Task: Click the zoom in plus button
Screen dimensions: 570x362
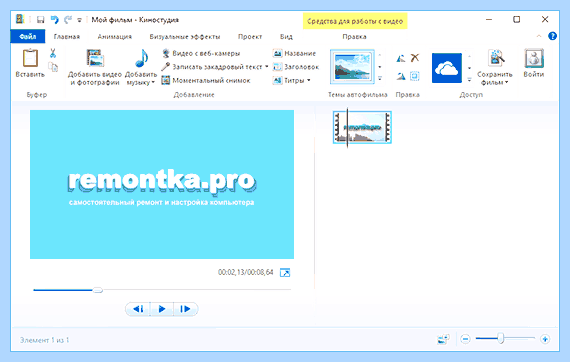Action: [545, 339]
